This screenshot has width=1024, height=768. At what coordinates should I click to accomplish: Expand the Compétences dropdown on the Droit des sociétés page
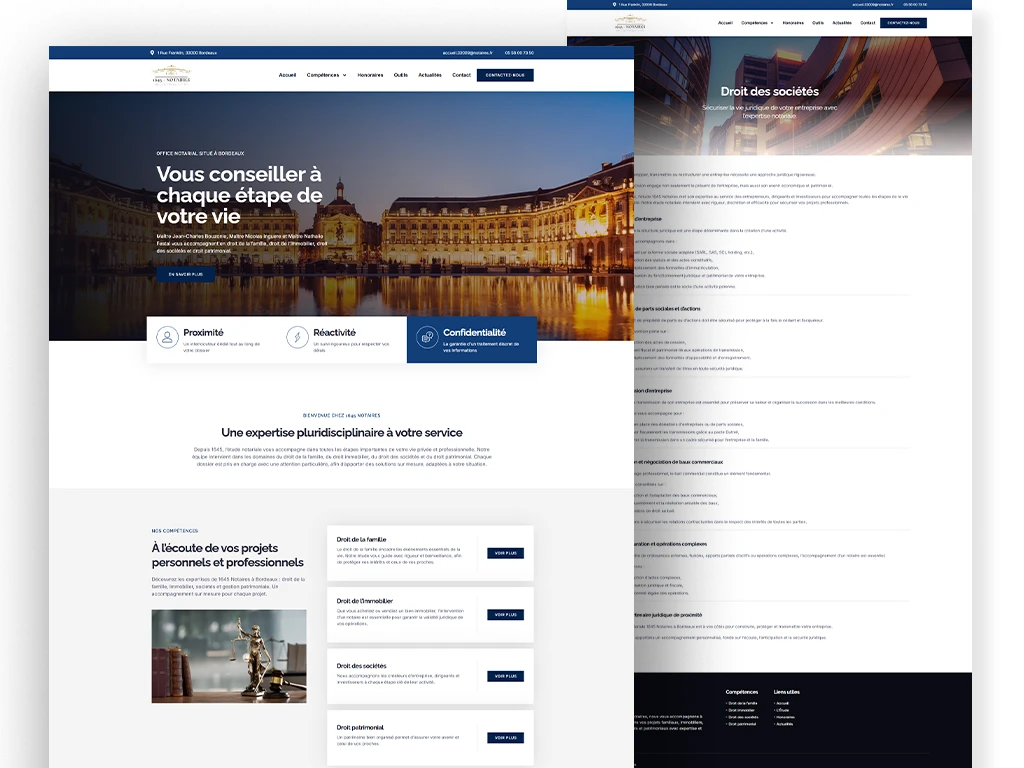tap(756, 23)
